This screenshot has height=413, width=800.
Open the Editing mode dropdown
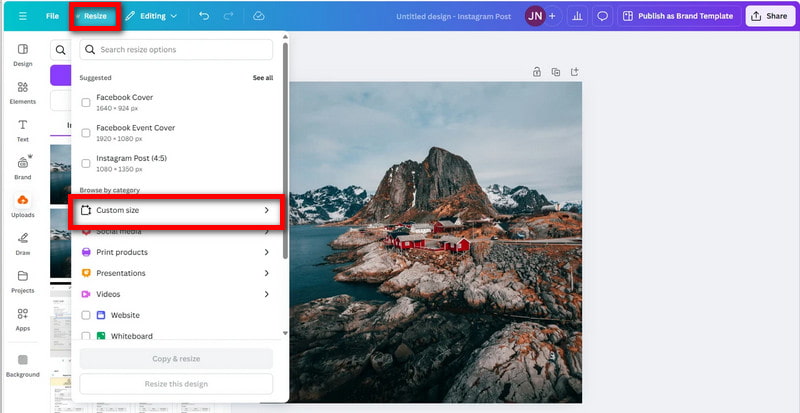(x=151, y=16)
